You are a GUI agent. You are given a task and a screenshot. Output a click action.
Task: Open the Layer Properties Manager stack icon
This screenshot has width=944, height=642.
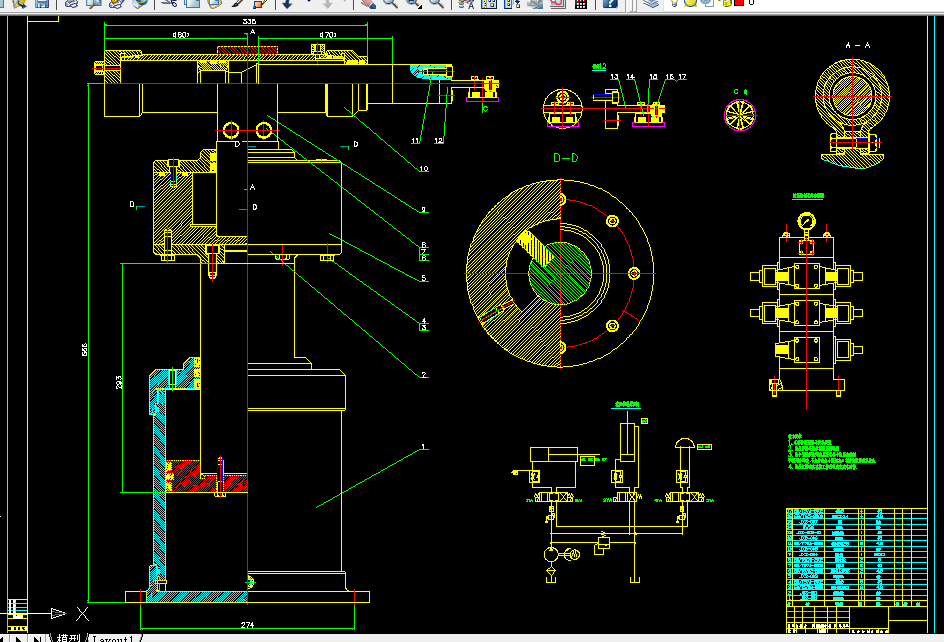coord(650,3)
